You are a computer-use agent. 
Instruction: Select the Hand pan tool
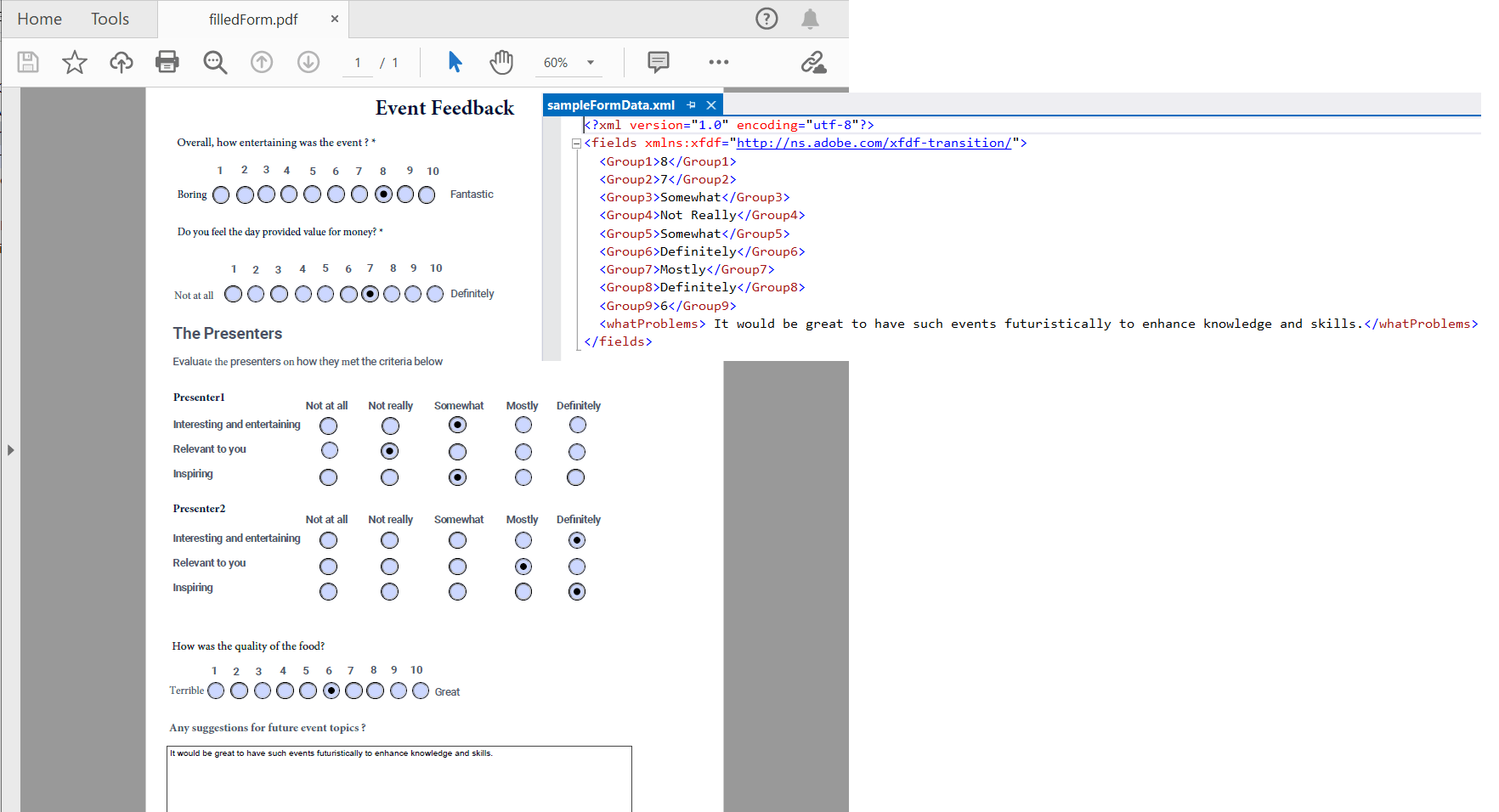501,62
